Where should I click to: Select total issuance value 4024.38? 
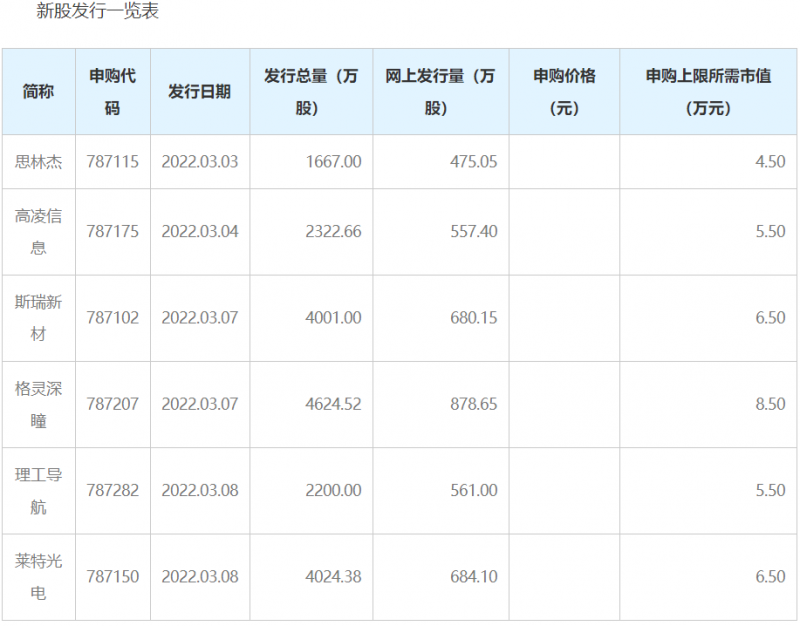point(333,577)
